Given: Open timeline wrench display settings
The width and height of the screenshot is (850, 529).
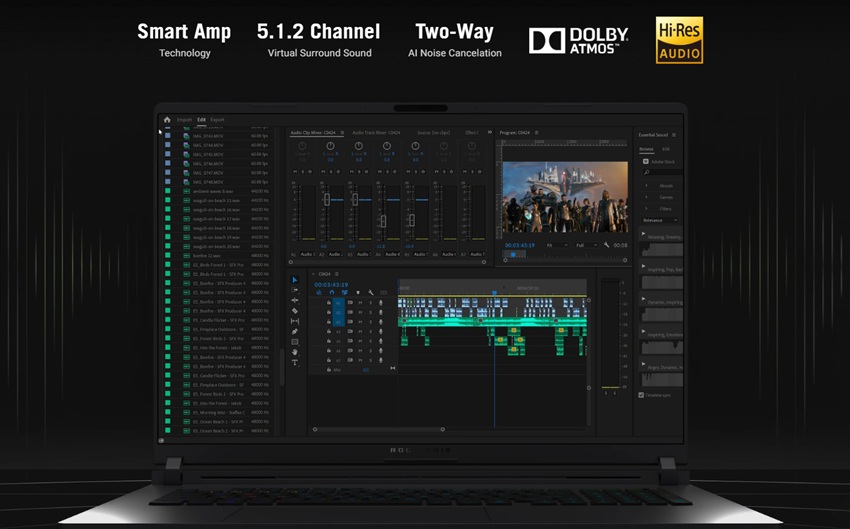Looking at the screenshot, I should point(371,293).
